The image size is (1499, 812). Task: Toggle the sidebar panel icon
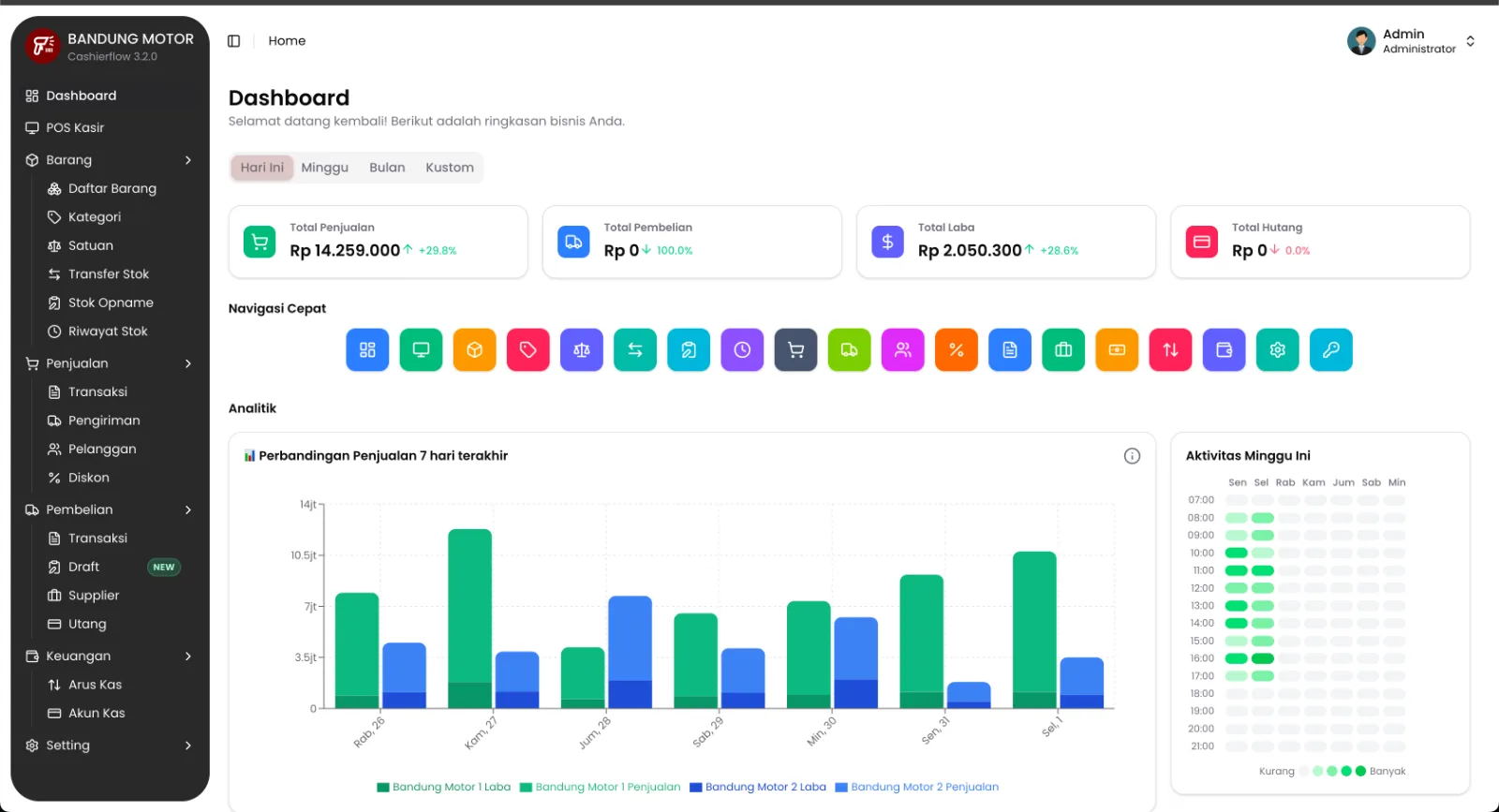pyautogui.click(x=234, y=41)
